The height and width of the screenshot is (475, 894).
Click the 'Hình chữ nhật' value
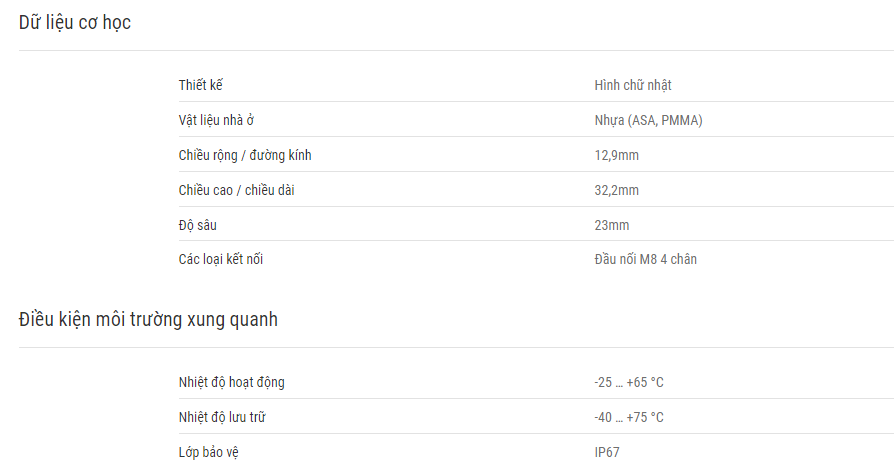point(633,85)
